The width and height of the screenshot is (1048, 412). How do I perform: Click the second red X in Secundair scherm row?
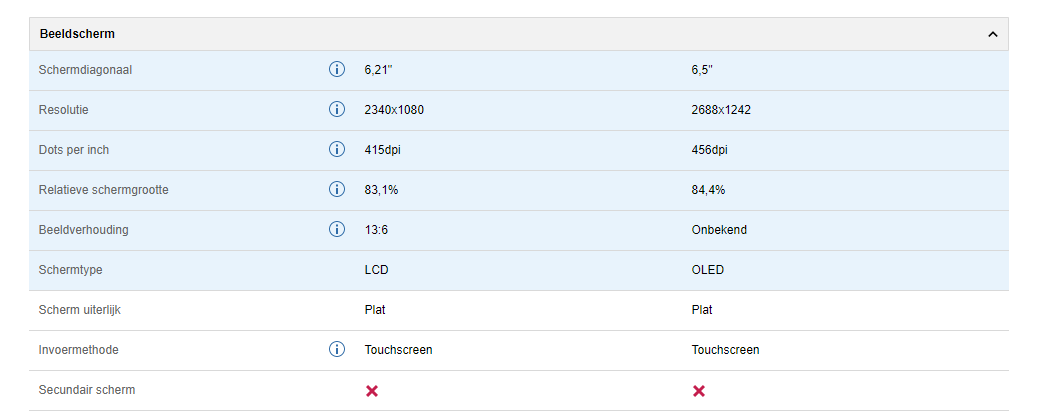click(699, 391)
